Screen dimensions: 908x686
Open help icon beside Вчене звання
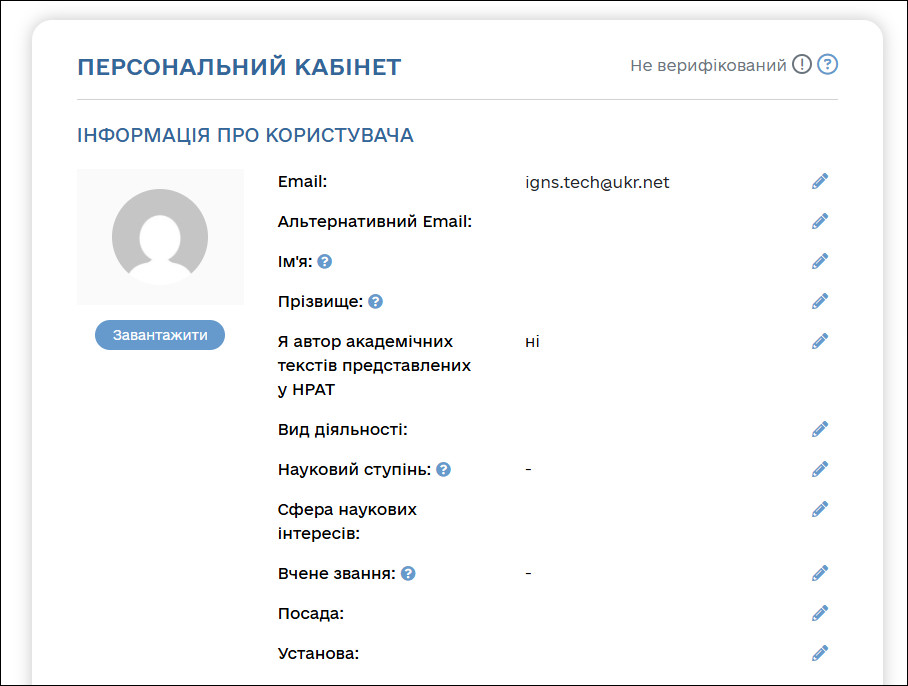click(x=408, y=574)
